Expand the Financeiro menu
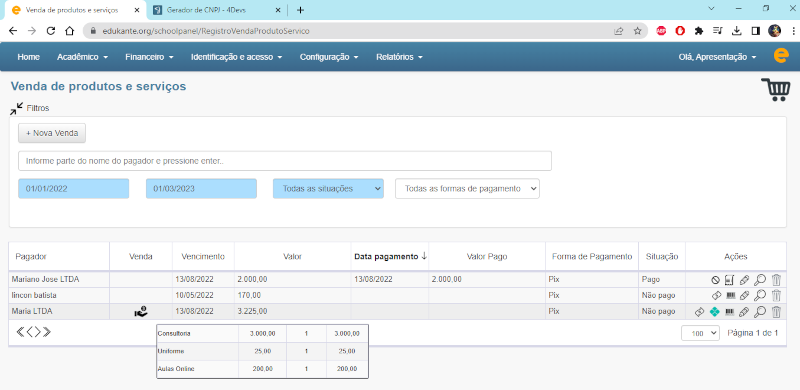The width and height of the screenshot is (800, 390). tap(149, 57)
